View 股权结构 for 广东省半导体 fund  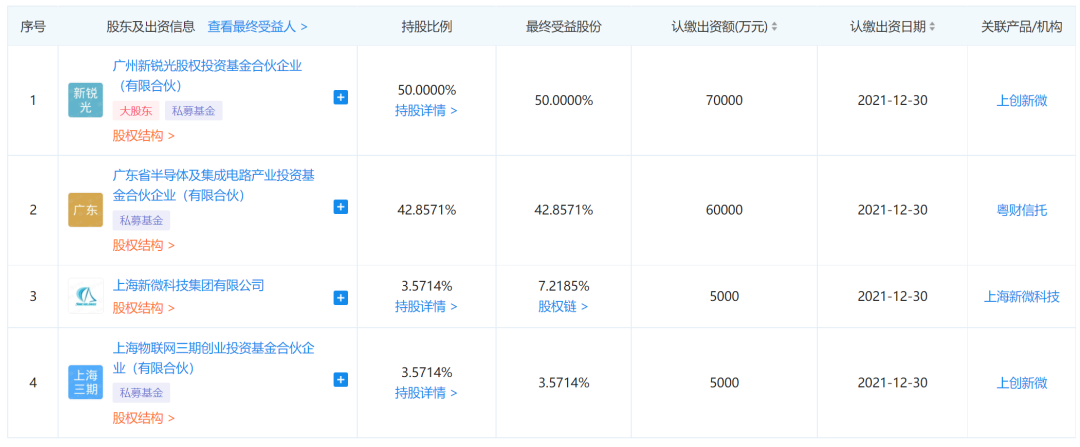coord(143,245)
